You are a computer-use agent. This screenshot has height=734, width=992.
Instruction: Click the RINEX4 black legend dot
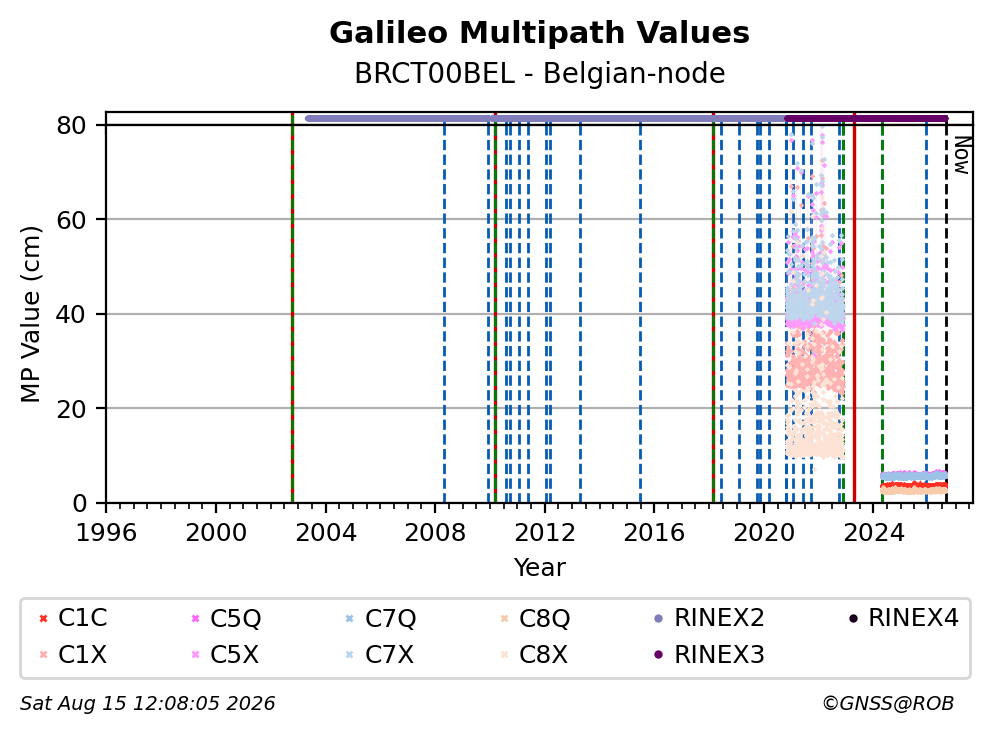pyautogui.click(x=853, y=618)
